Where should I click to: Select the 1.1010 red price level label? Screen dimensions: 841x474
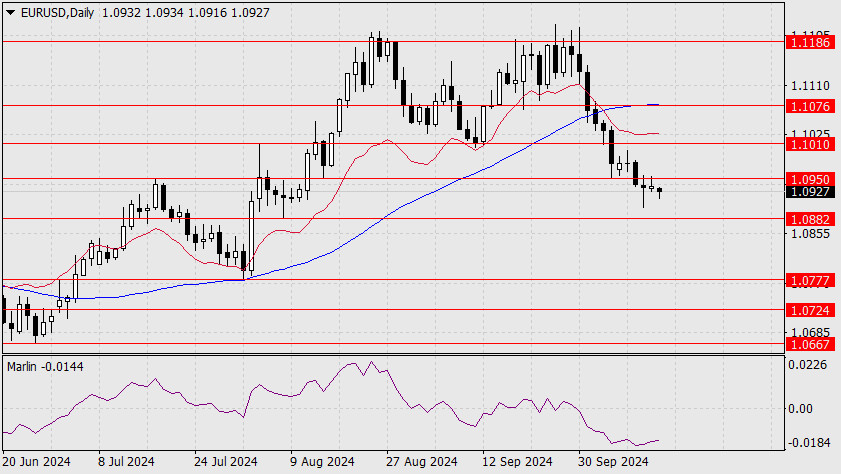click(810, 144)
